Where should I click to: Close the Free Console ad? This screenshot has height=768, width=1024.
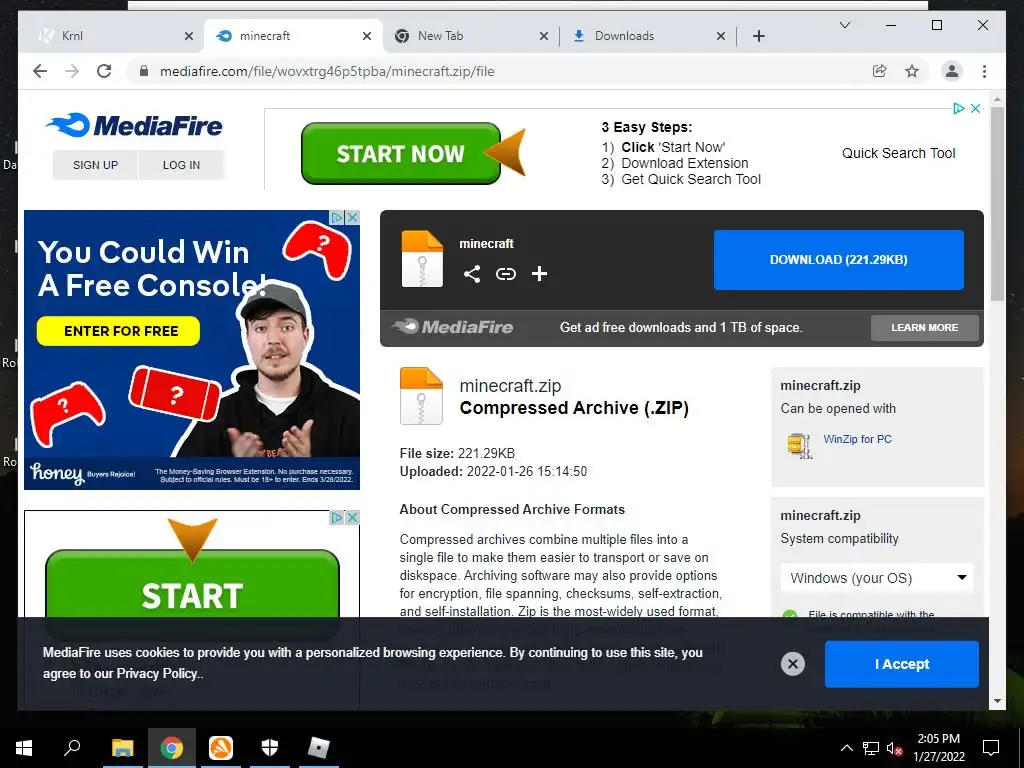[x=353, y=217]
